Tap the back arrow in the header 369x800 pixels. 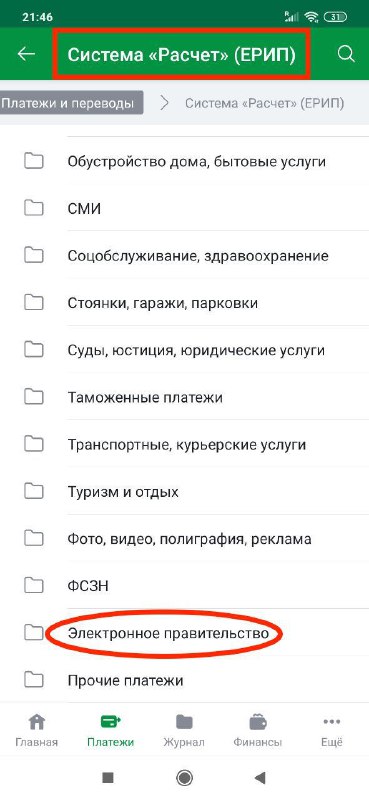click(x=26, y=55)
